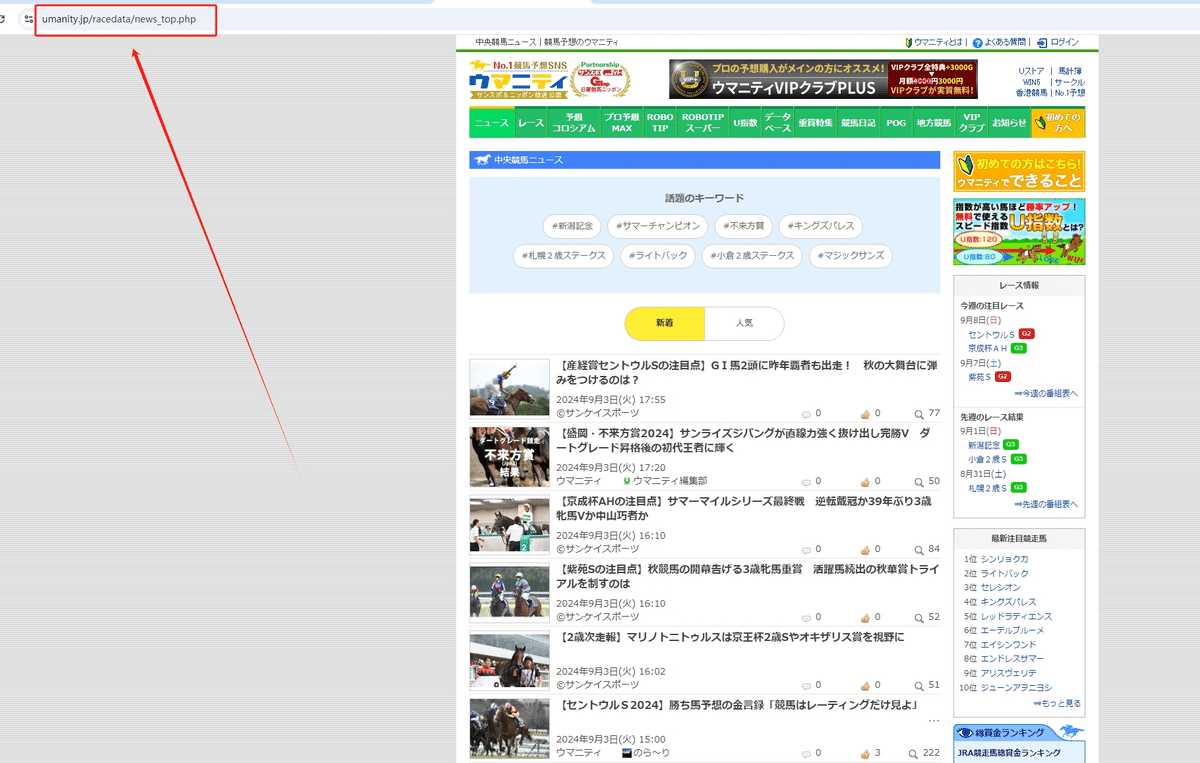Viewport: 1200px width, 763px height.
Task: Open 紫苑S race link in sidebar
Action: [x=979, y=377]
